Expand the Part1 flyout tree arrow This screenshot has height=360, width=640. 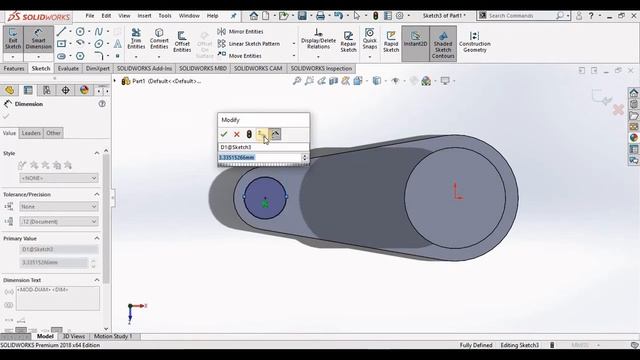click(x=115, y=81)
